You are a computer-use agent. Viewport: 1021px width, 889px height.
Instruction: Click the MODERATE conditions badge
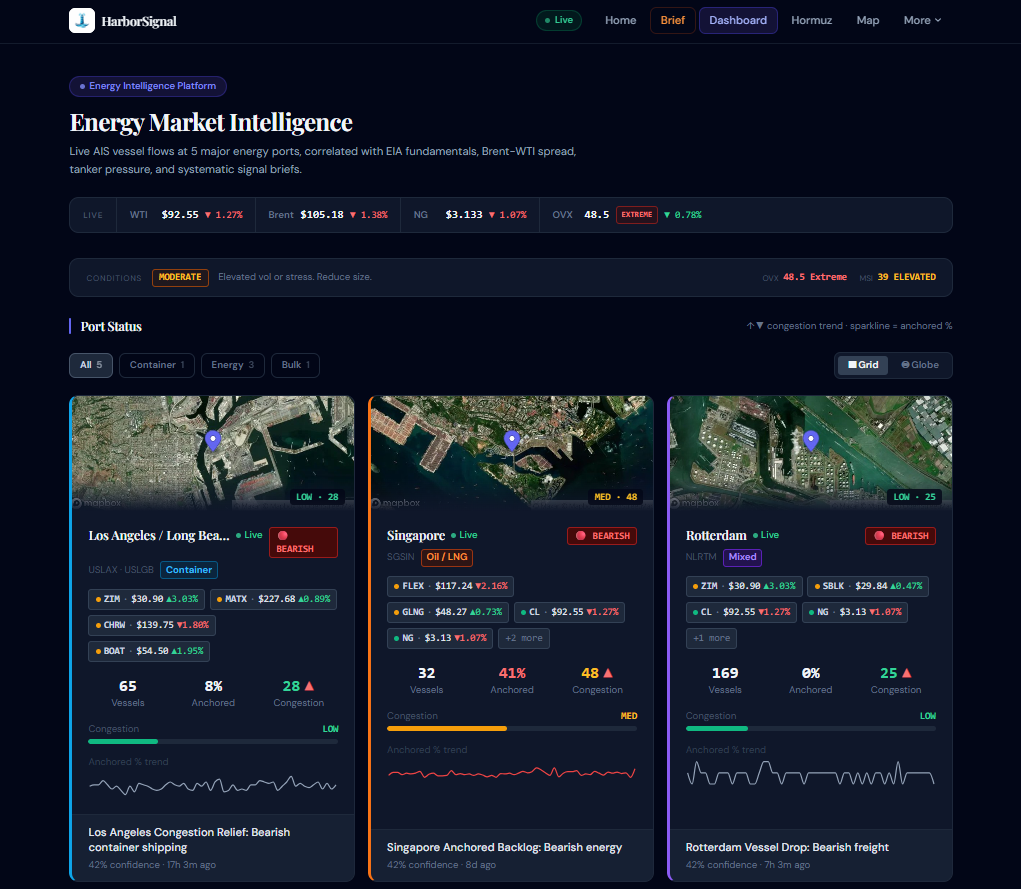[180, 277]
